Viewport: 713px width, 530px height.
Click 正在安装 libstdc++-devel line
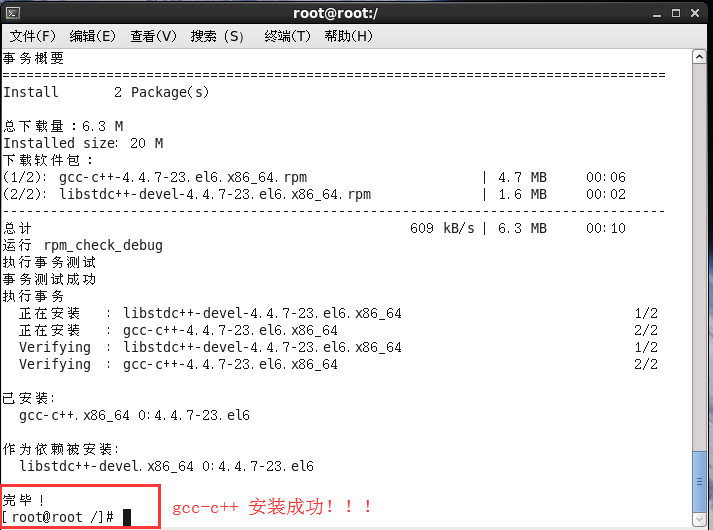[338, 313]
